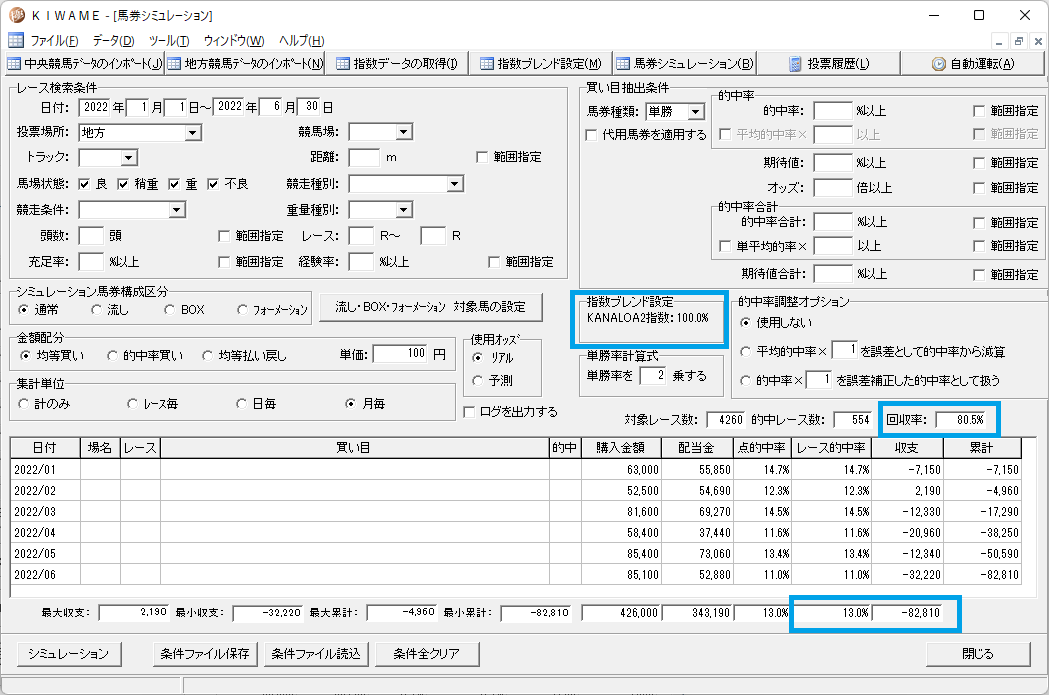The image size is (1049, 695).
Task: Select 計のみ aggregation radio button
Action: point(23,404)
